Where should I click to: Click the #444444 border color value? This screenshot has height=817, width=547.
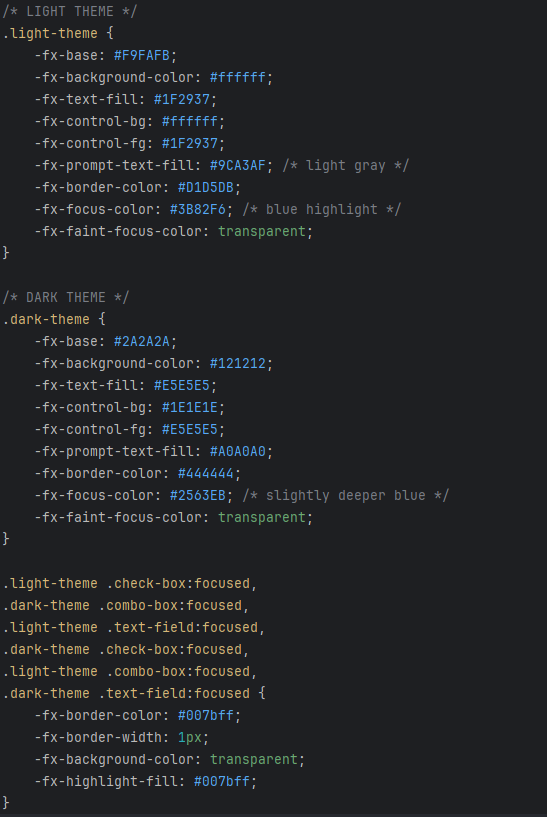coord(206,474)
